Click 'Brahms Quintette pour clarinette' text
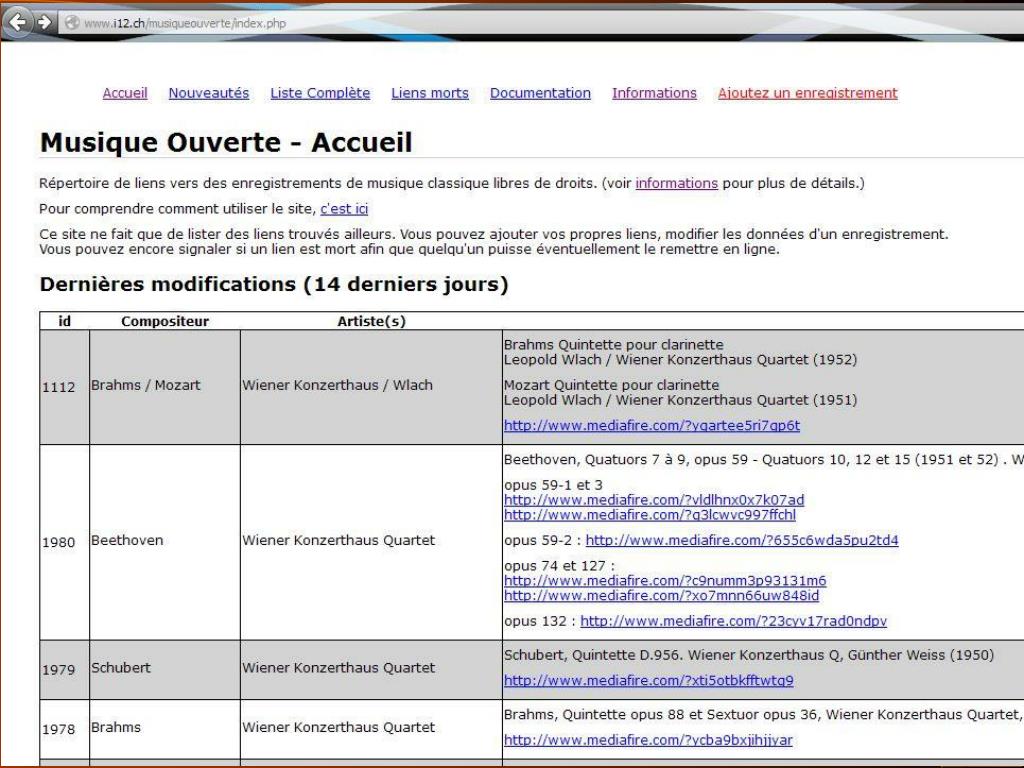Screen dimensions: 1024x768 click(x=613, y=345)
